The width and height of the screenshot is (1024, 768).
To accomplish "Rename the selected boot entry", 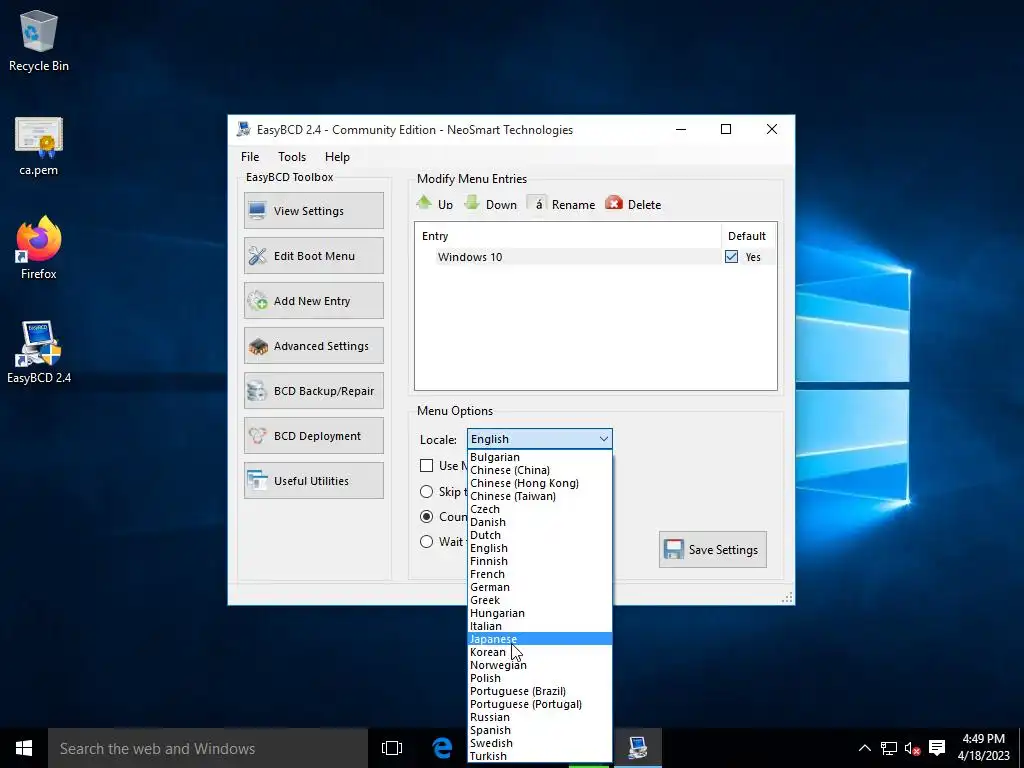I will pos(562,204).
